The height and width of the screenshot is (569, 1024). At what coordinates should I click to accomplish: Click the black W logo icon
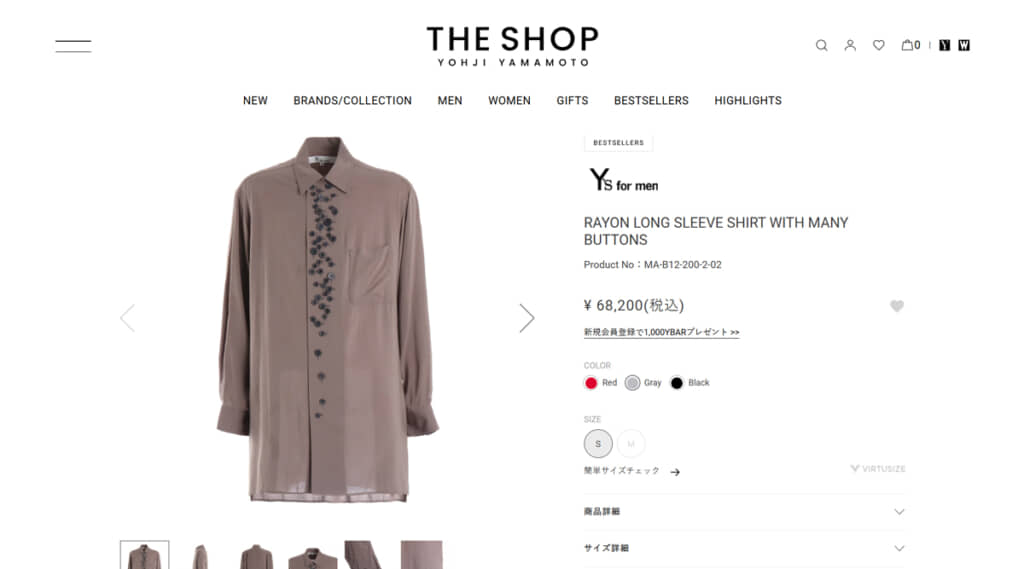(x=964, y=45)
